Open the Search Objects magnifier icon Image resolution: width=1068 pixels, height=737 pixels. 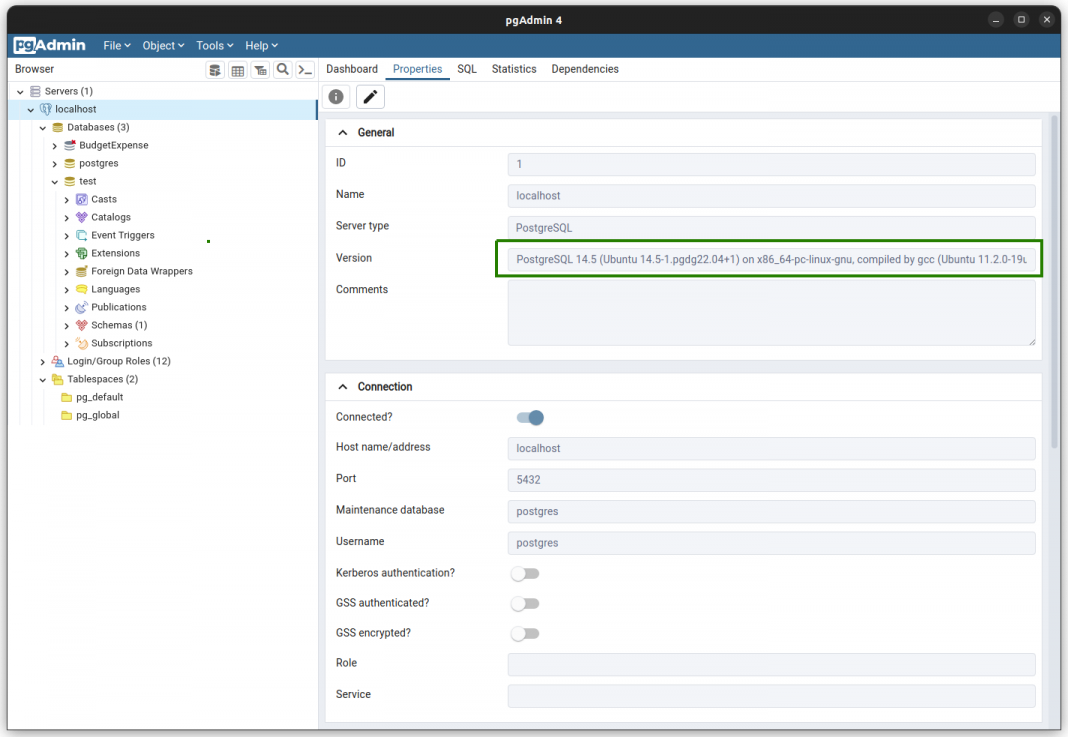point(283,70)
